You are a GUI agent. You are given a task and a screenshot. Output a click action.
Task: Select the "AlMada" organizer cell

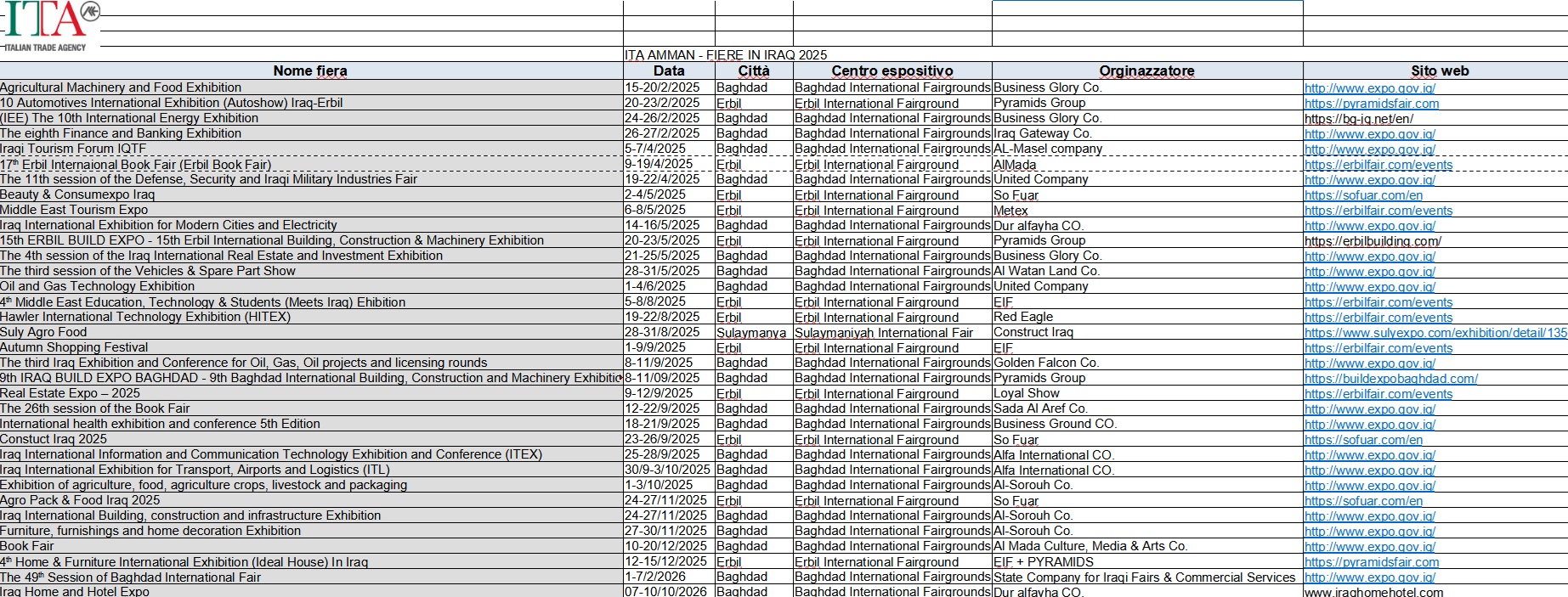click(1147, 164)
